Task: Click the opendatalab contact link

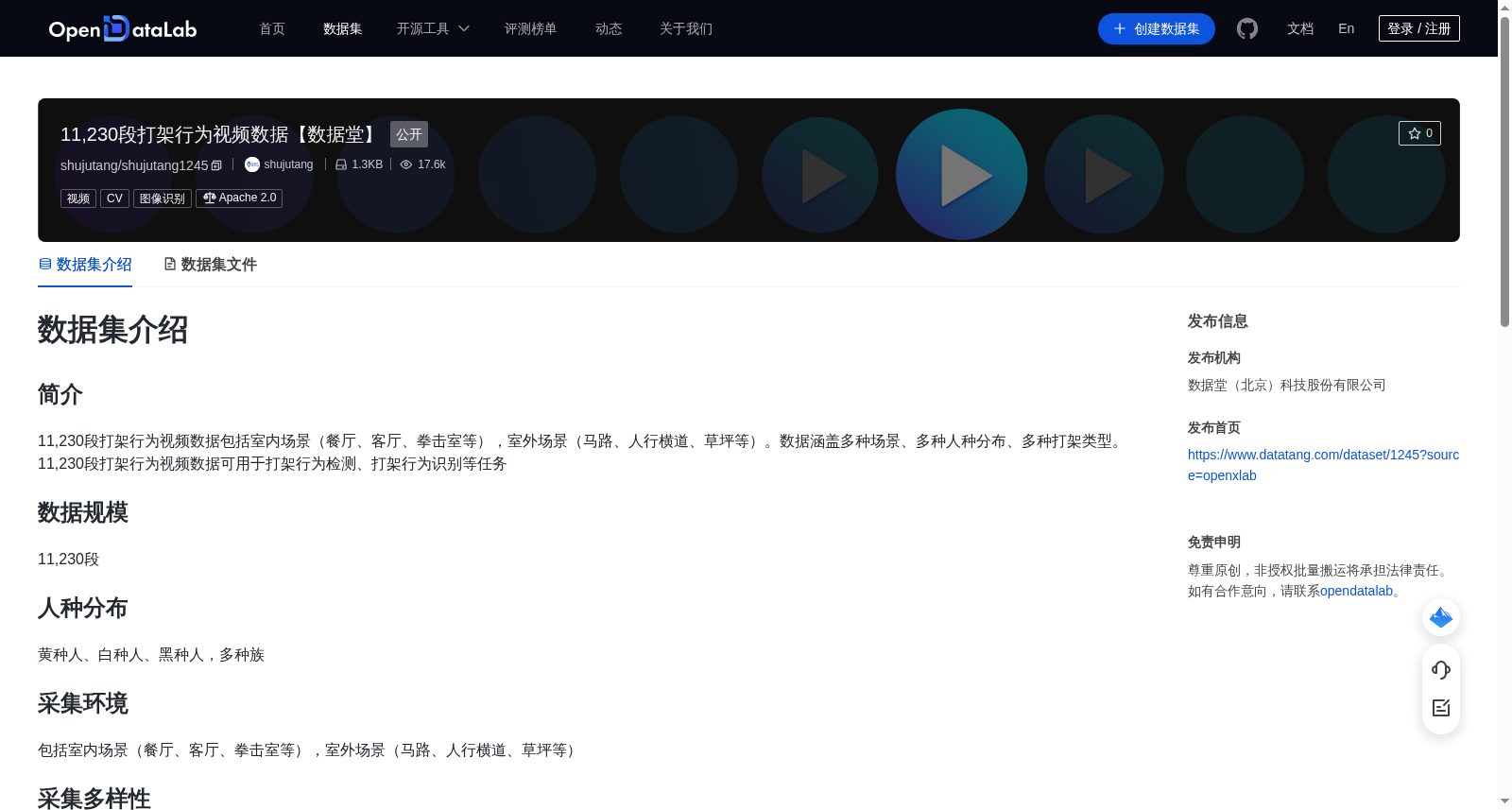Action: 1356,591
